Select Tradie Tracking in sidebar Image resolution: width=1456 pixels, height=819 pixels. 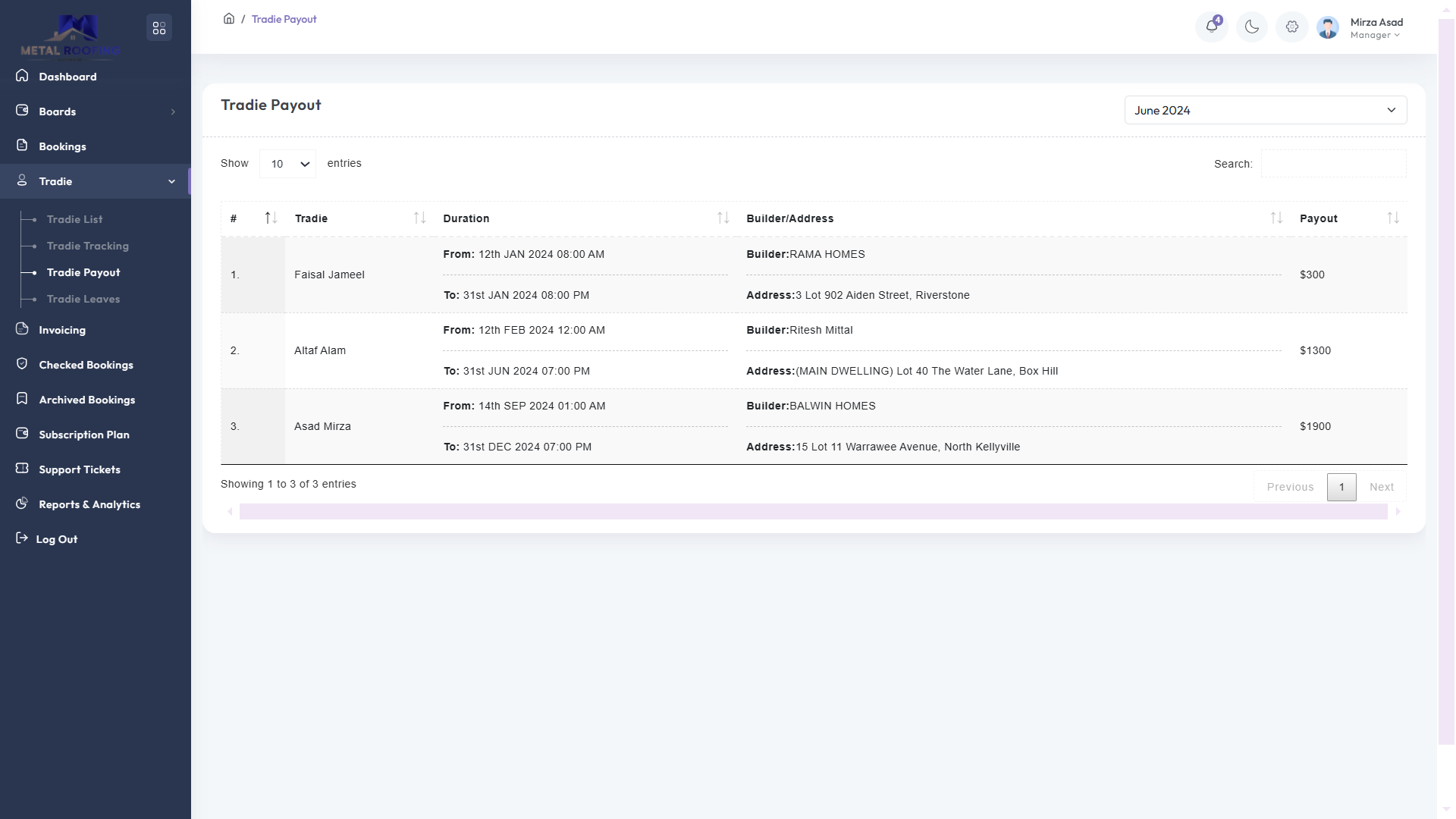click(x=88, y=246)
